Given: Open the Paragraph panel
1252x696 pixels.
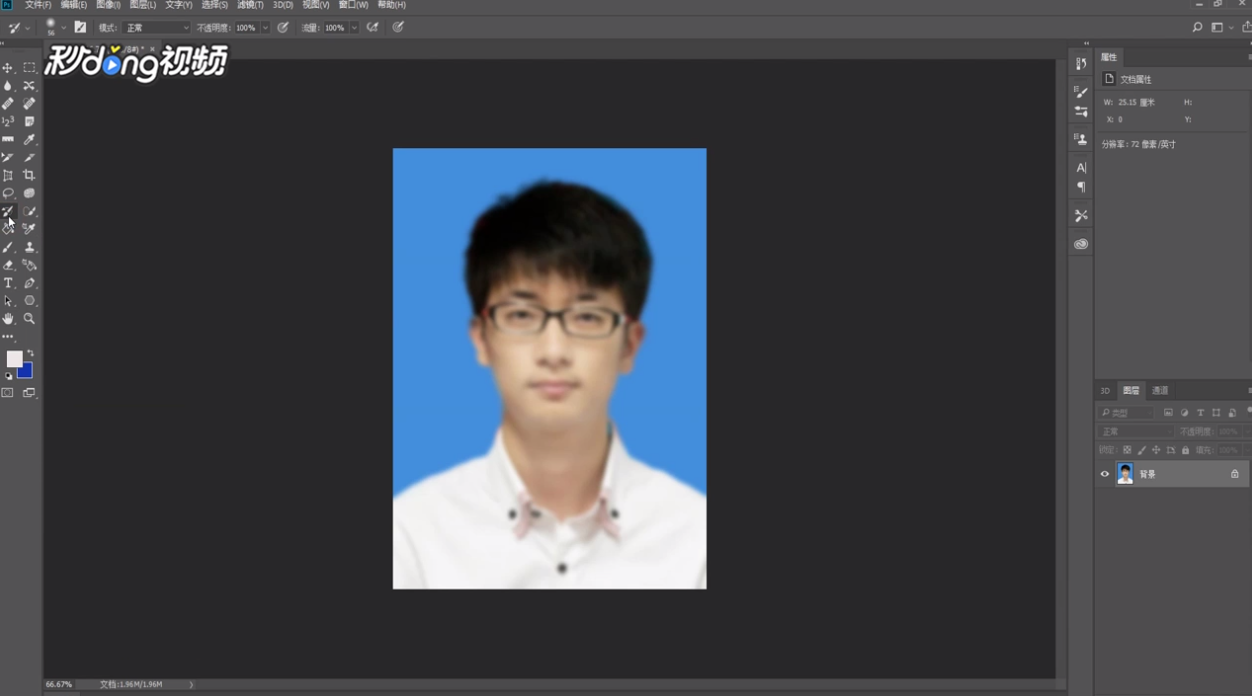Looking at the screenshot, I should (1079, 186).
